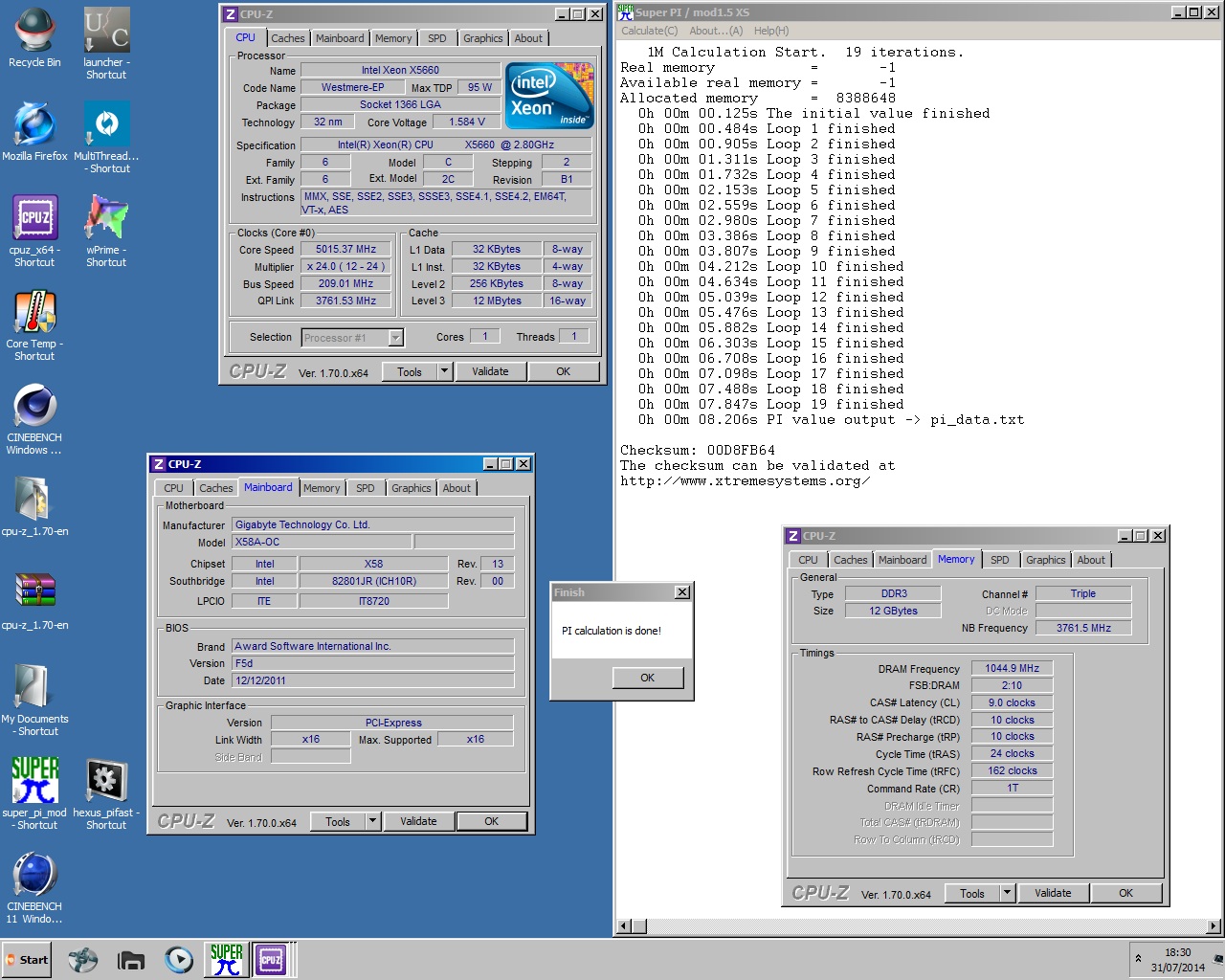Open super_pi_mod shortcut desktop icon

(x=34, y=793)
